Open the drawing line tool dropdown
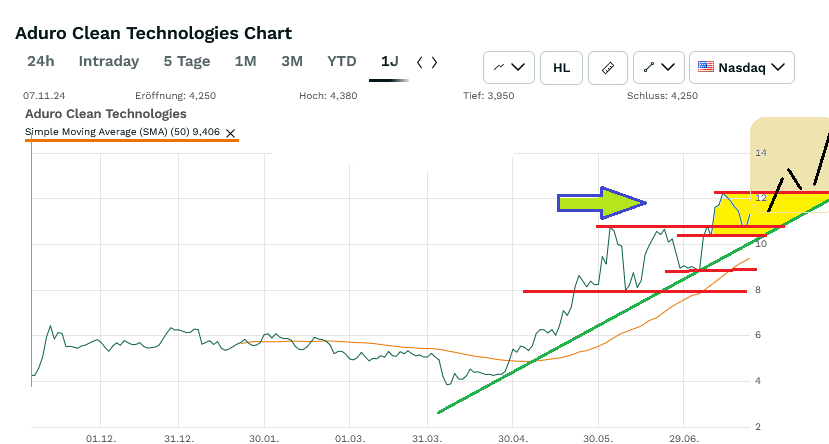The height and width of the screenshot is (444, 829). tap(659, 68)
